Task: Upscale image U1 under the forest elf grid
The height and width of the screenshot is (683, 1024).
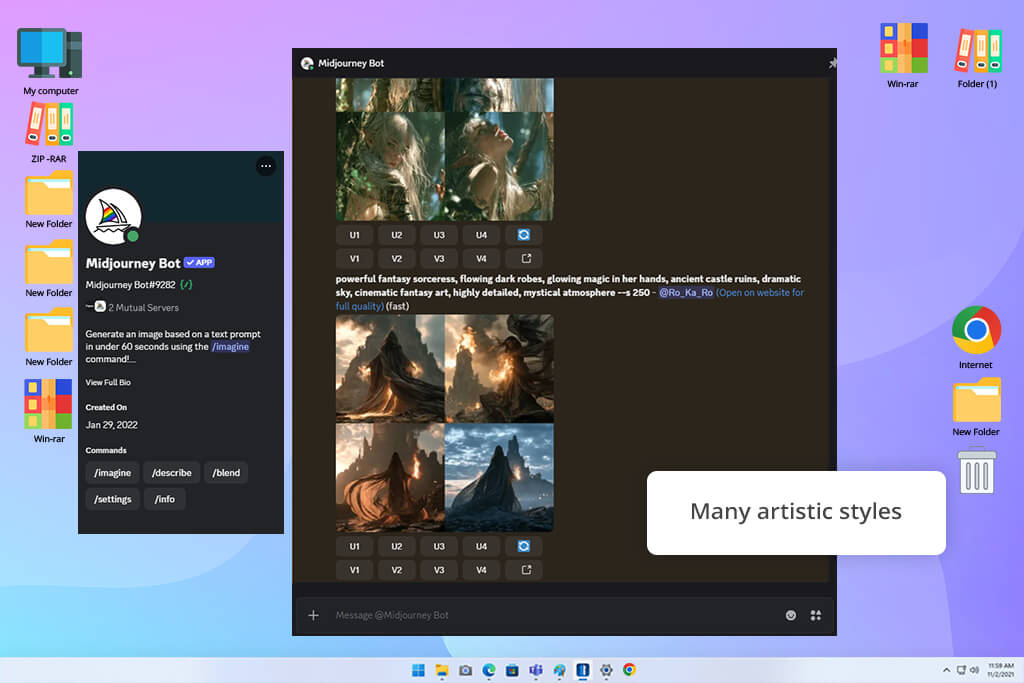Action: (355, 234)
